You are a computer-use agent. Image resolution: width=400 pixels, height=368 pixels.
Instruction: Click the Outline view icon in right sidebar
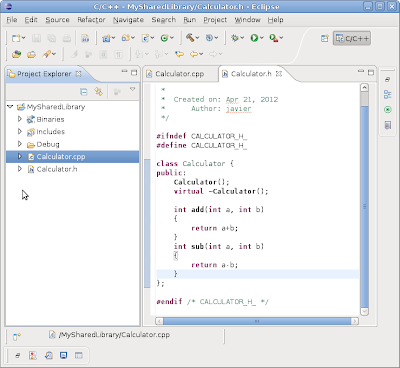coord(388,94)
